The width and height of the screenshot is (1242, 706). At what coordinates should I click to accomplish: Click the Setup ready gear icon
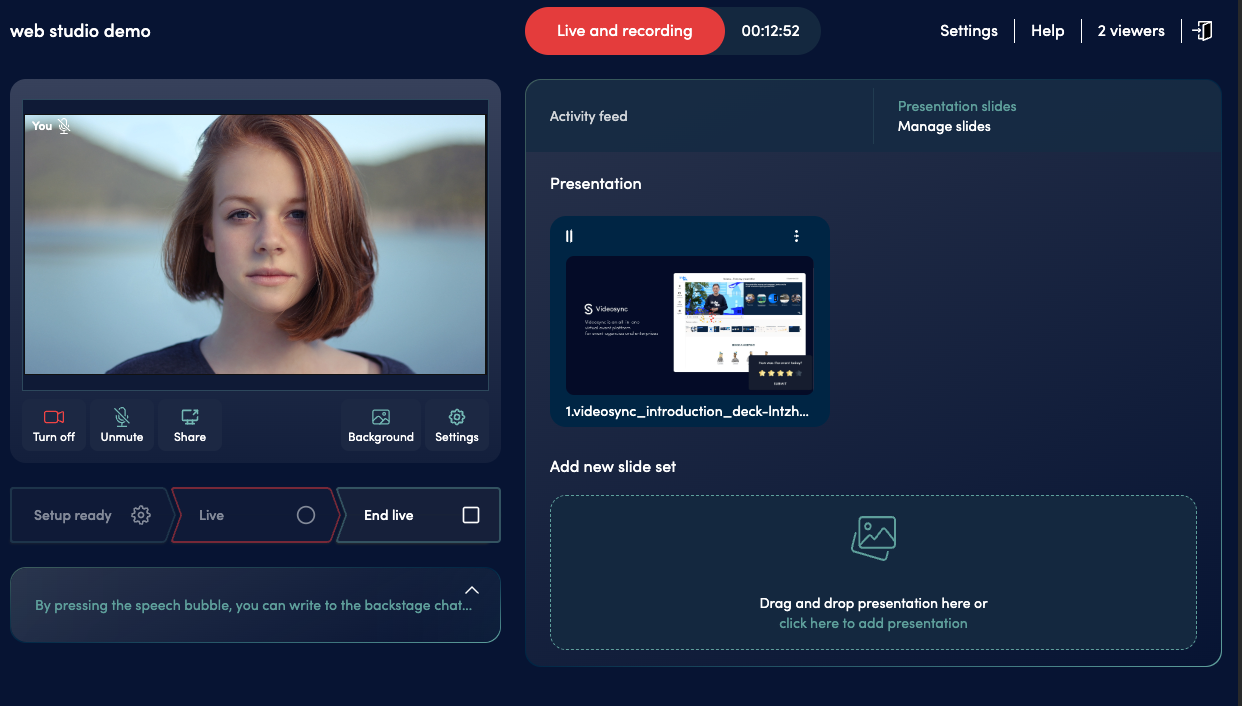[x=141, y=515]
